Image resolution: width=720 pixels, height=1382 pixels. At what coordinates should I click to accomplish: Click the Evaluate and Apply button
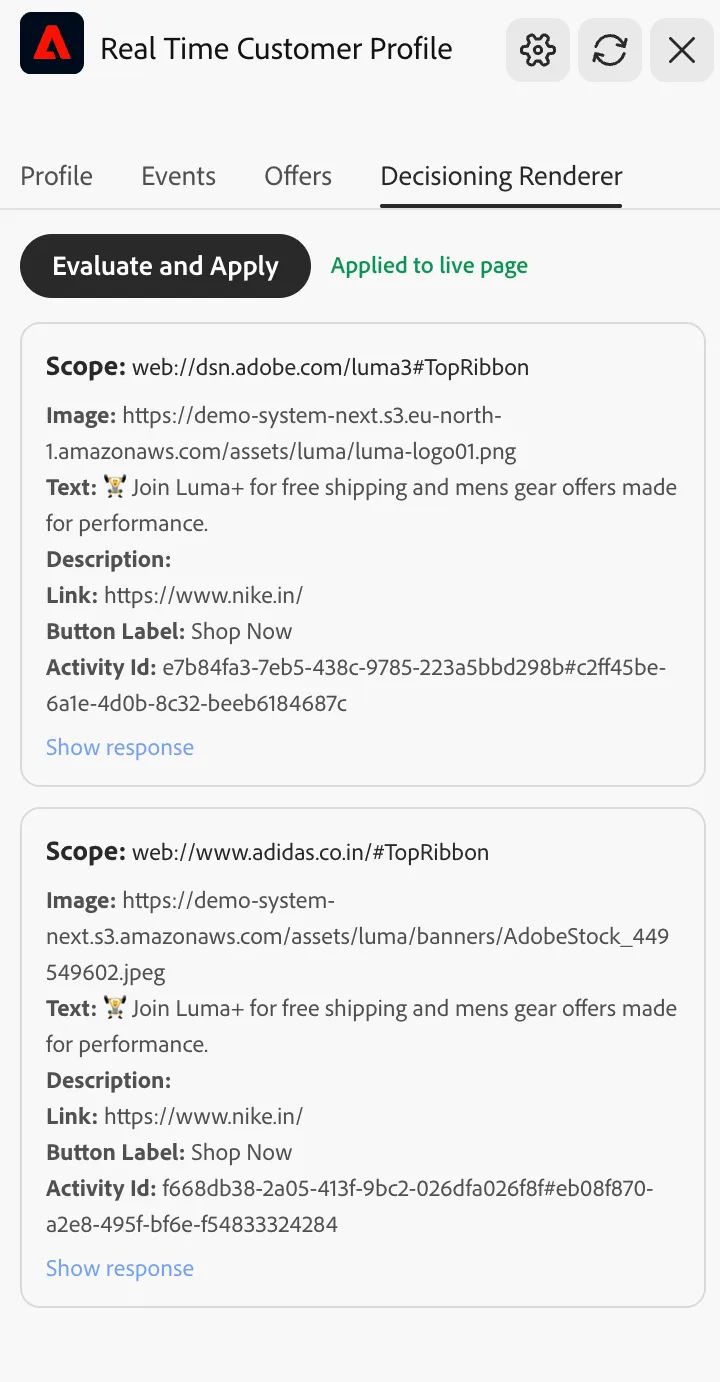(x=165, y=266)
